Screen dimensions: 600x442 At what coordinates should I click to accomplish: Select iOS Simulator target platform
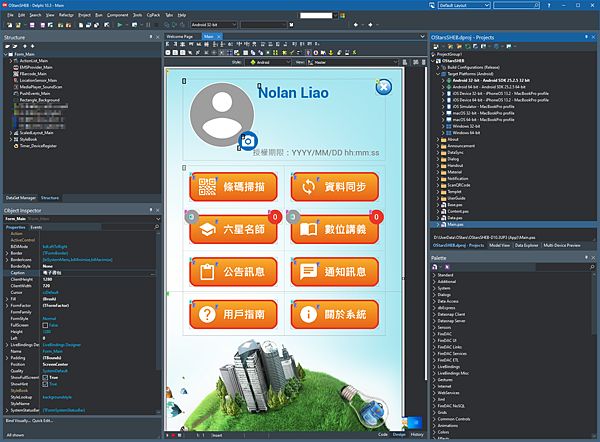point(483,107)
